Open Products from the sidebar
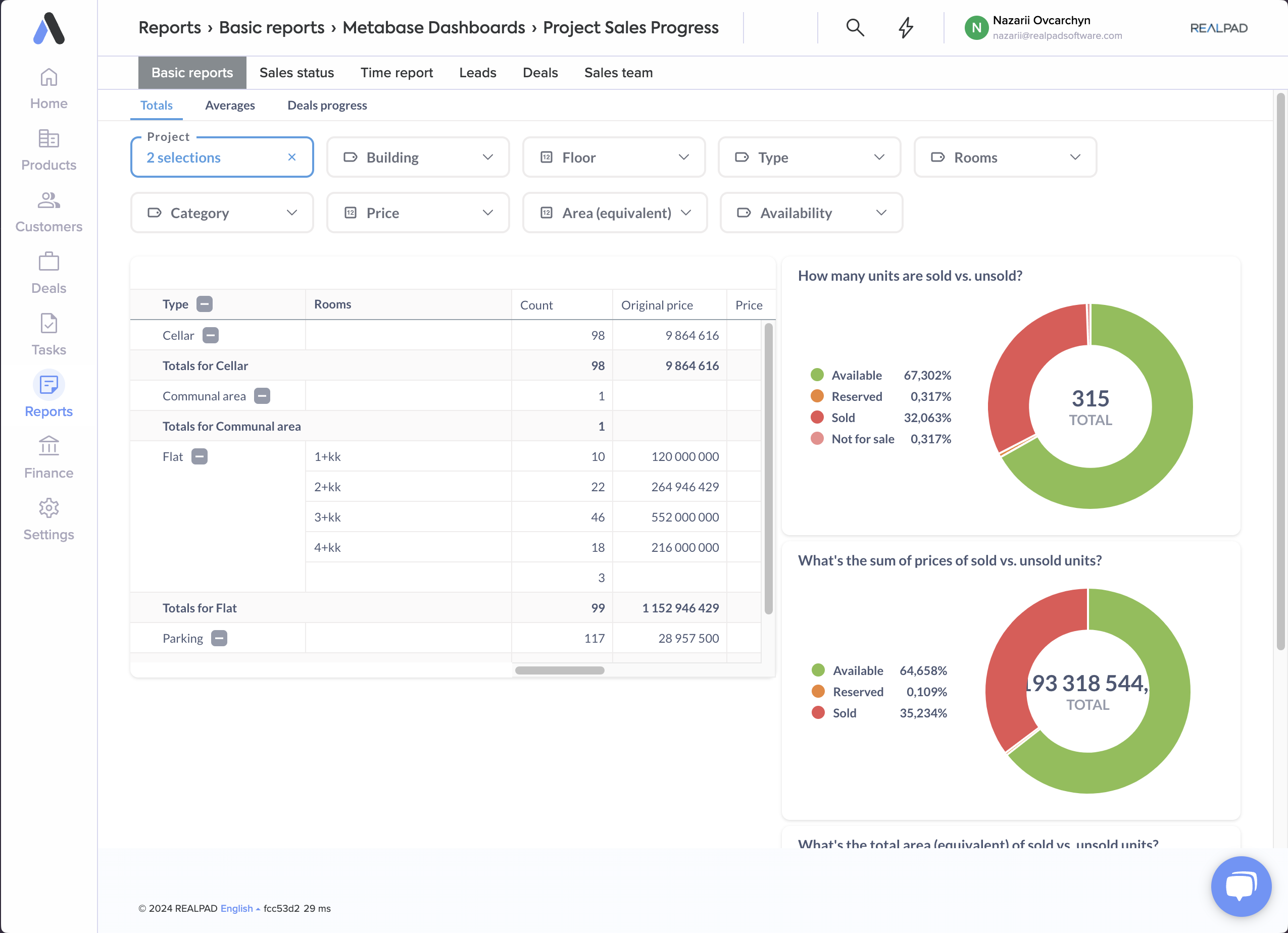 coord(49,150)
